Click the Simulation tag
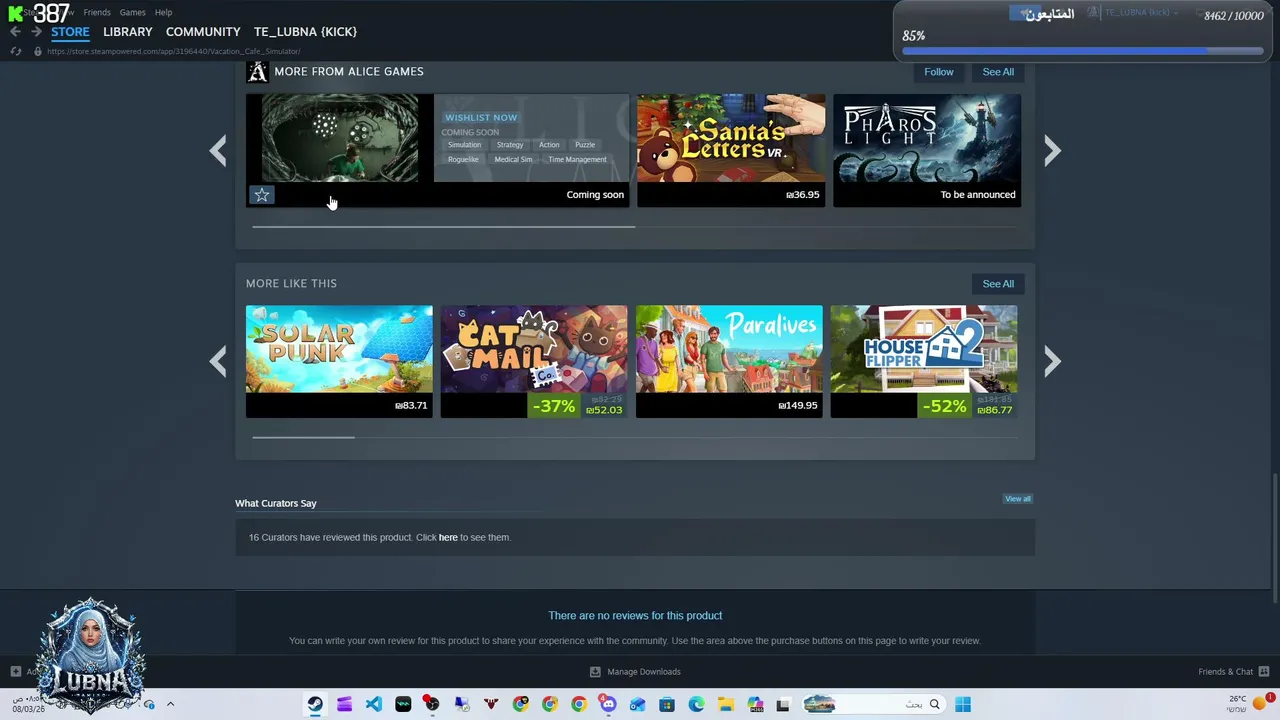Image resolution: width=1280 pixels, height=720 pixels. pyautogui.click(x=464, y=145)
